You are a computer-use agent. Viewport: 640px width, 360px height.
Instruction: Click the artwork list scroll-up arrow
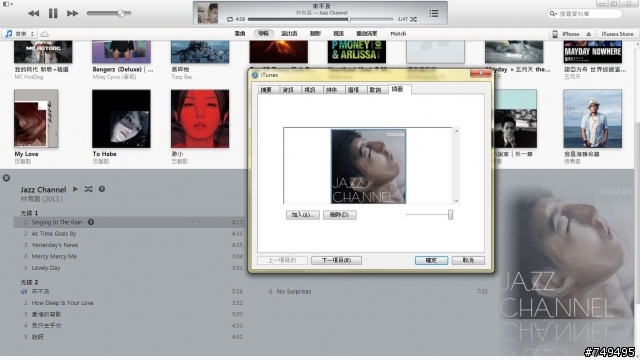456,131
